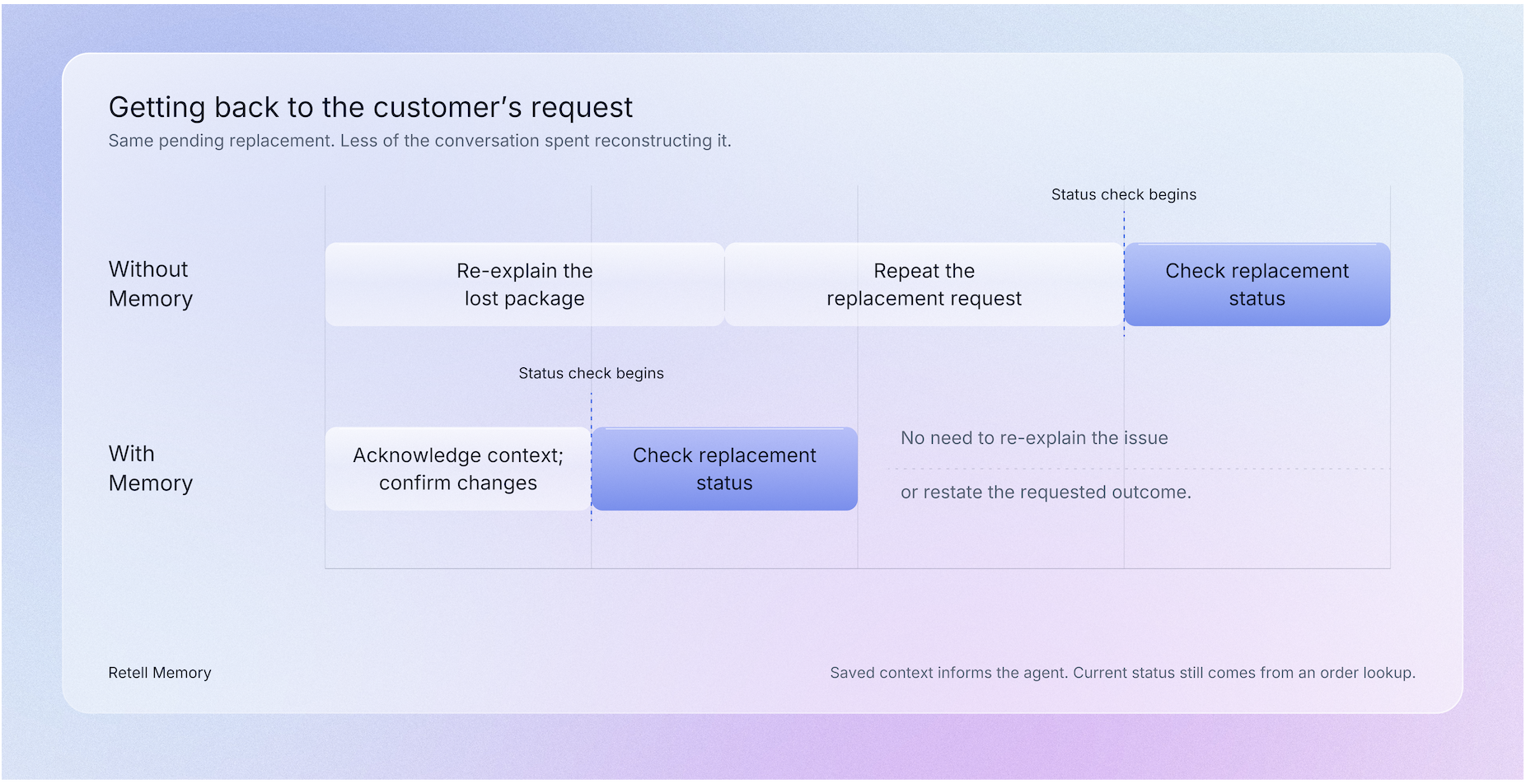Click the 'Re-explain the lost package' block
1526x784 pixels.
coord(525,284)
